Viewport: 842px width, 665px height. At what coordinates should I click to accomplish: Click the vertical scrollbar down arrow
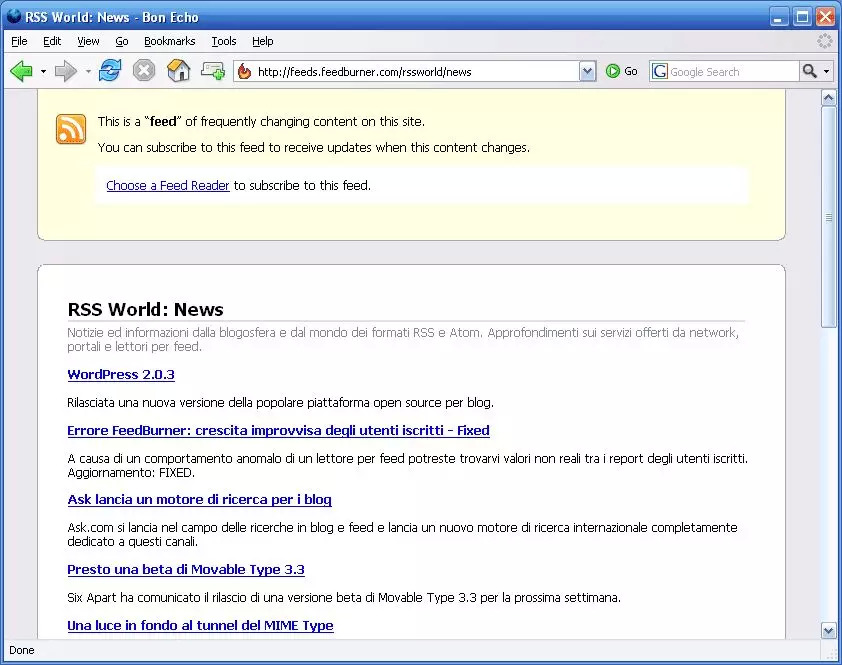828,630
